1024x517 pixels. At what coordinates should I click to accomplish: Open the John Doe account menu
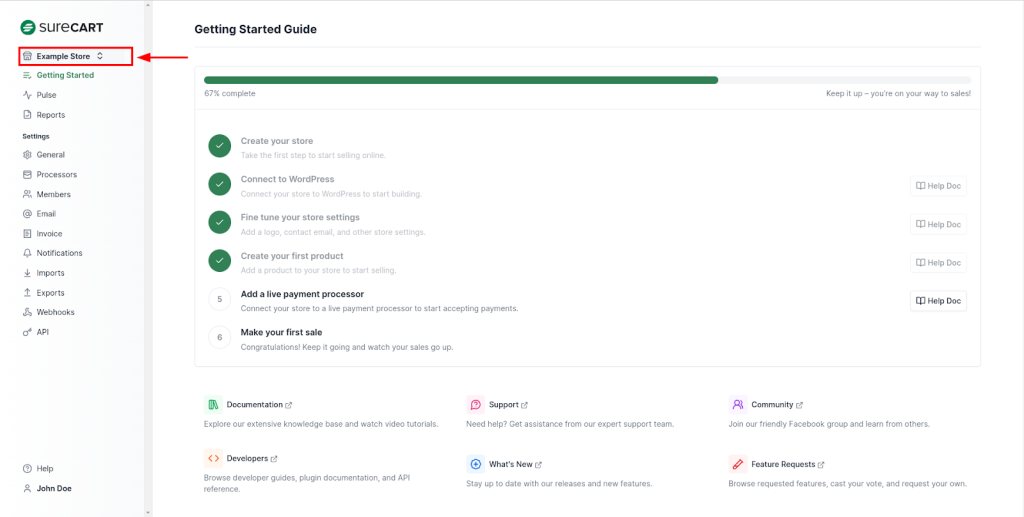(53, 489)
